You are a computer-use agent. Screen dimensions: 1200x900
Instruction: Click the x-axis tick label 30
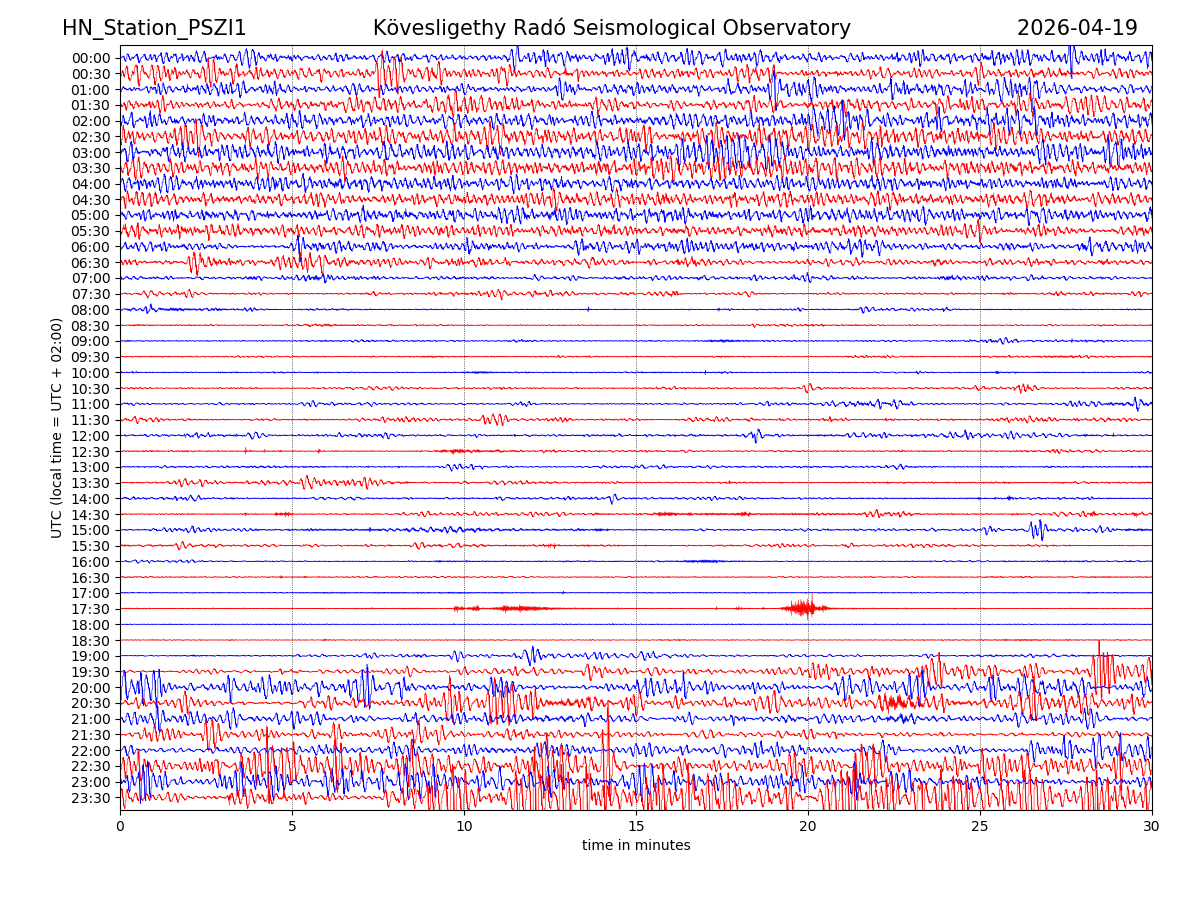pos(1152,827)
